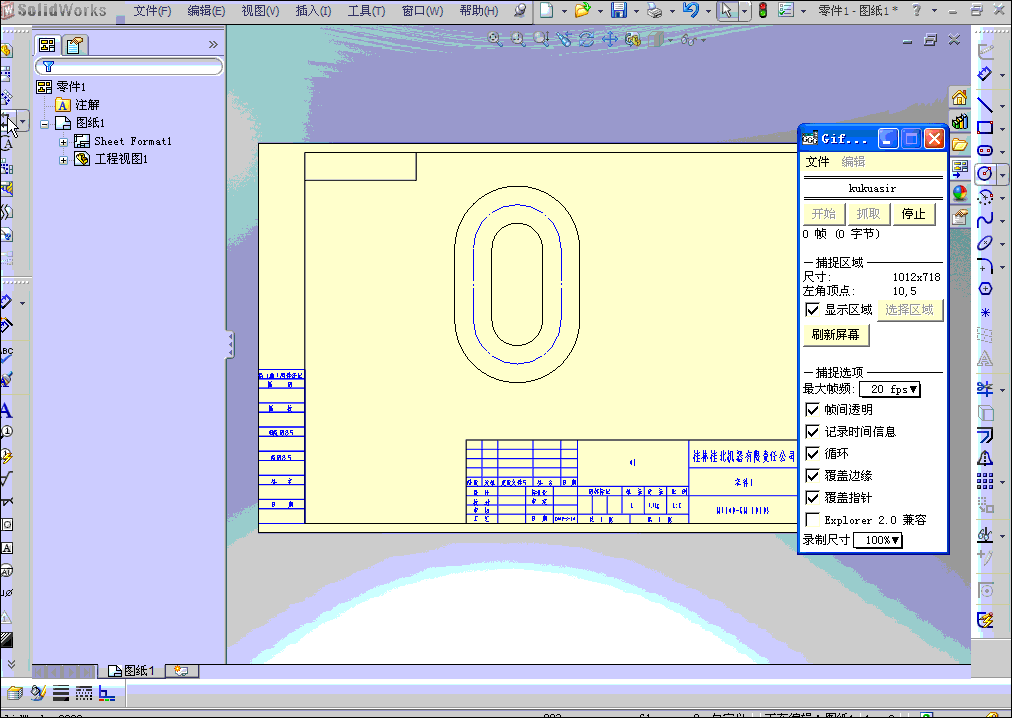Select 零件1 root tree item

coord(61,87)
